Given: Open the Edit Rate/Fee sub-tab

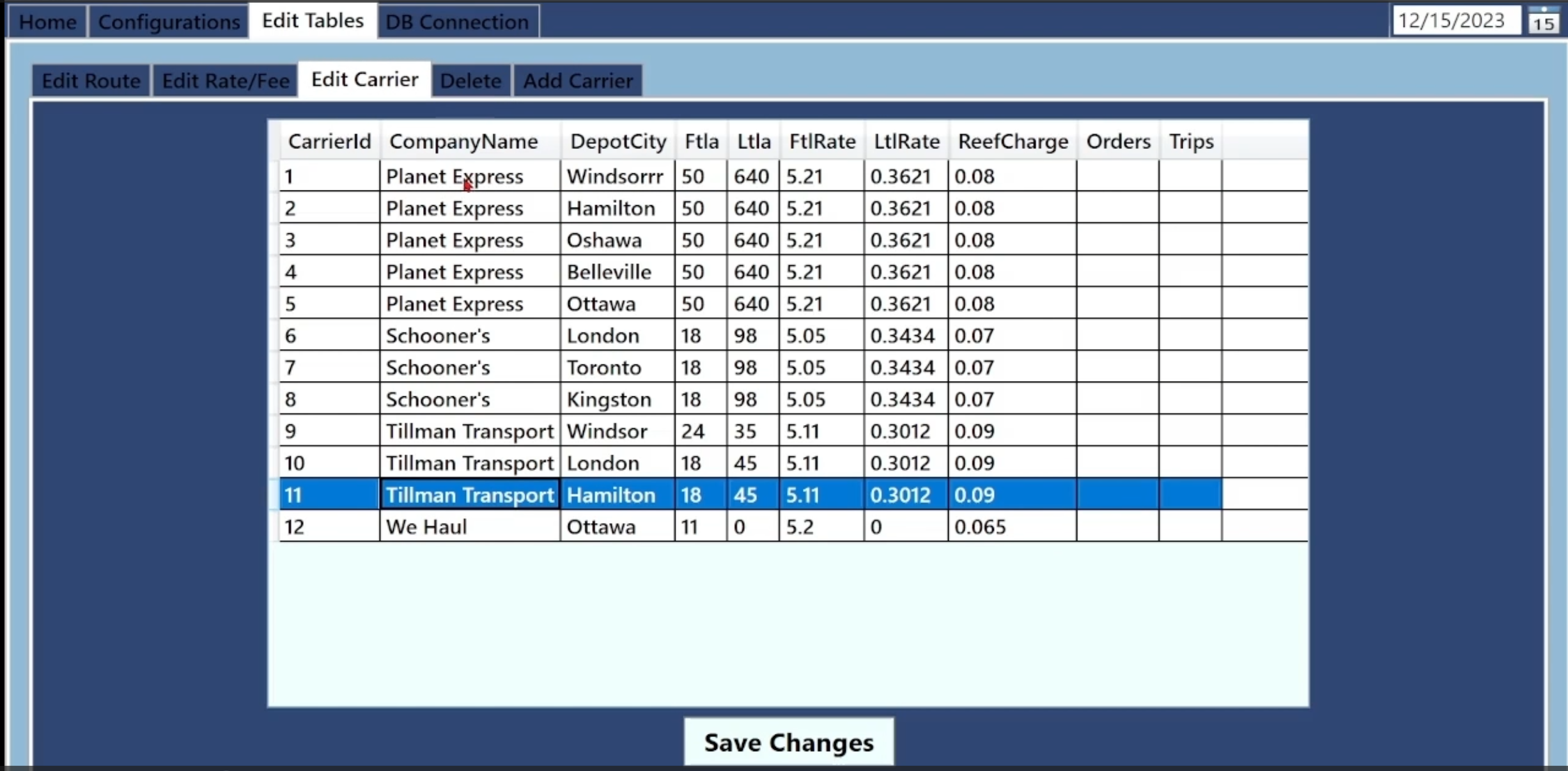Looking at the screenshot, I should [225, 81].
